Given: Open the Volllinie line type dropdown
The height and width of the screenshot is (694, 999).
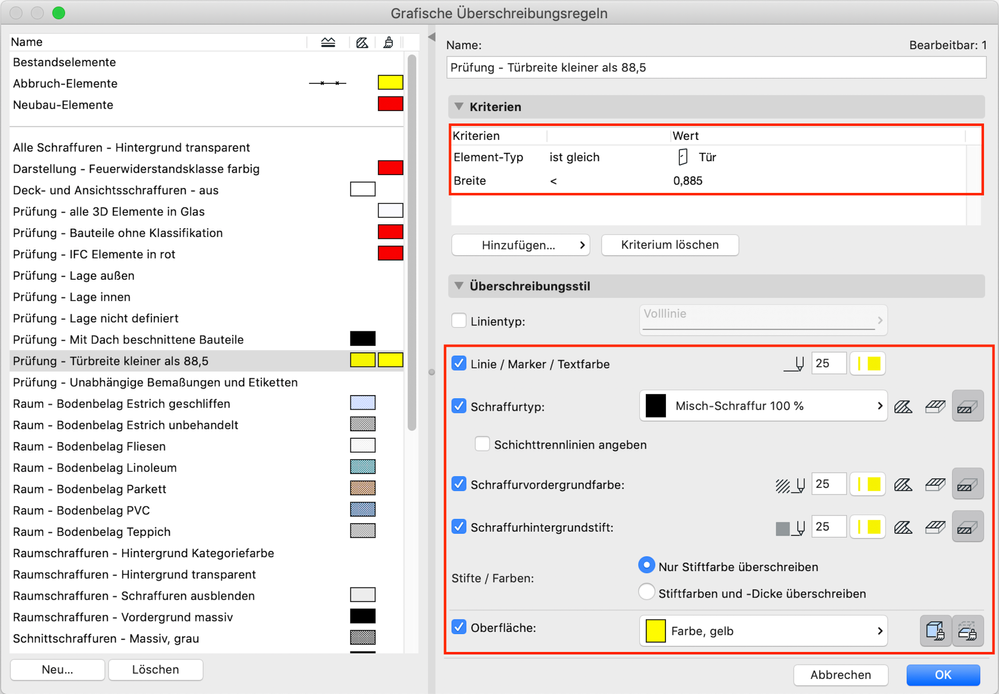Looking at the screenshot, I should [763, 320].
